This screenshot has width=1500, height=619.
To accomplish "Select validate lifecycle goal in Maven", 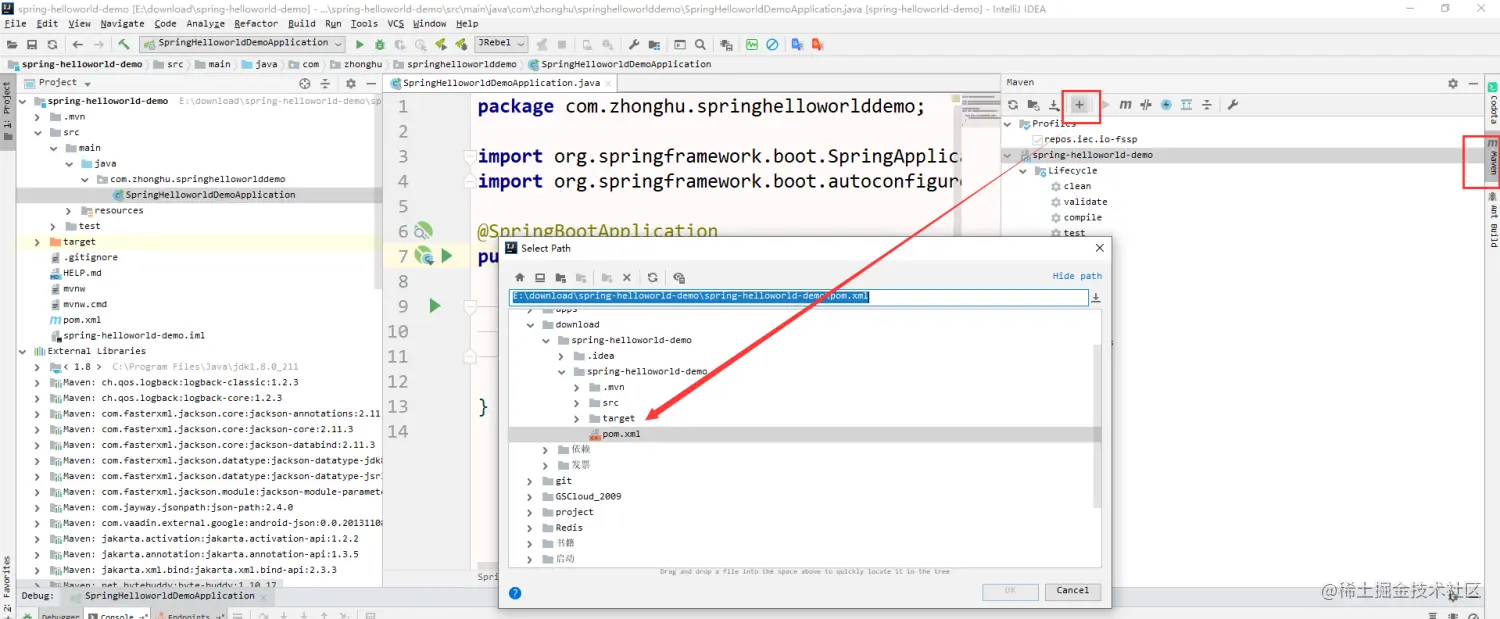I will (1085, 202).
